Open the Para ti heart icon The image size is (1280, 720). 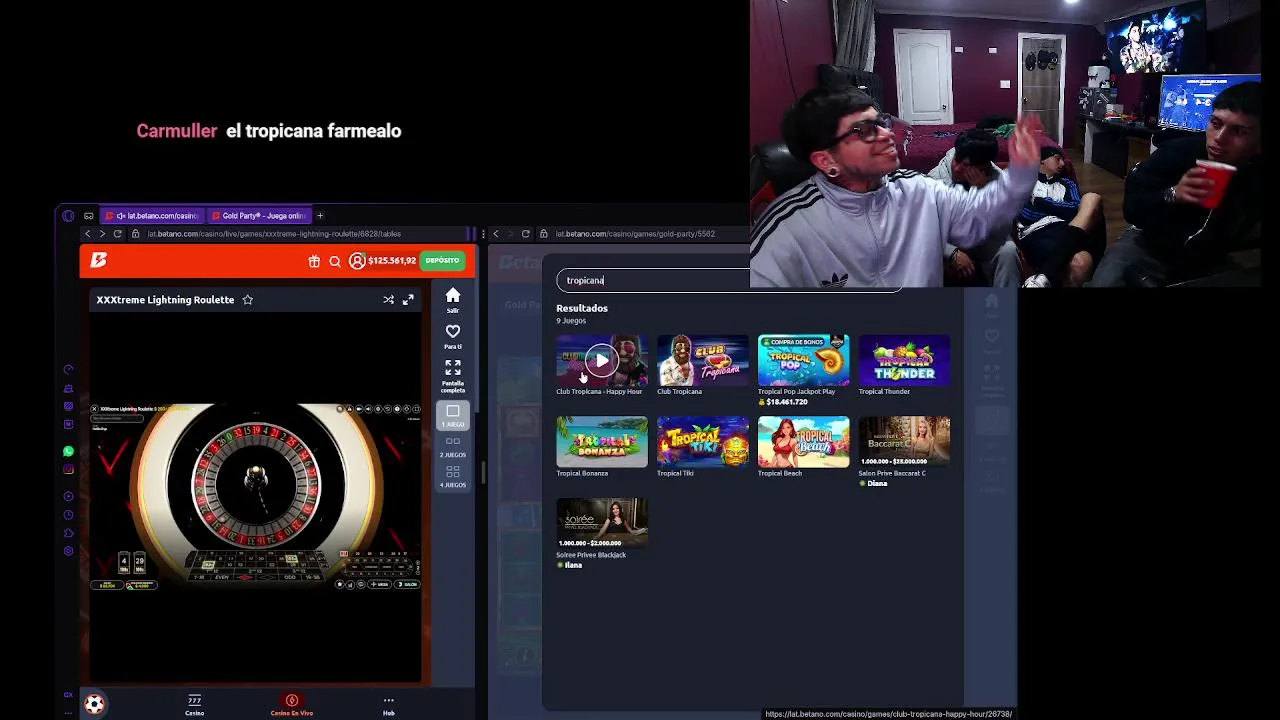453,336
